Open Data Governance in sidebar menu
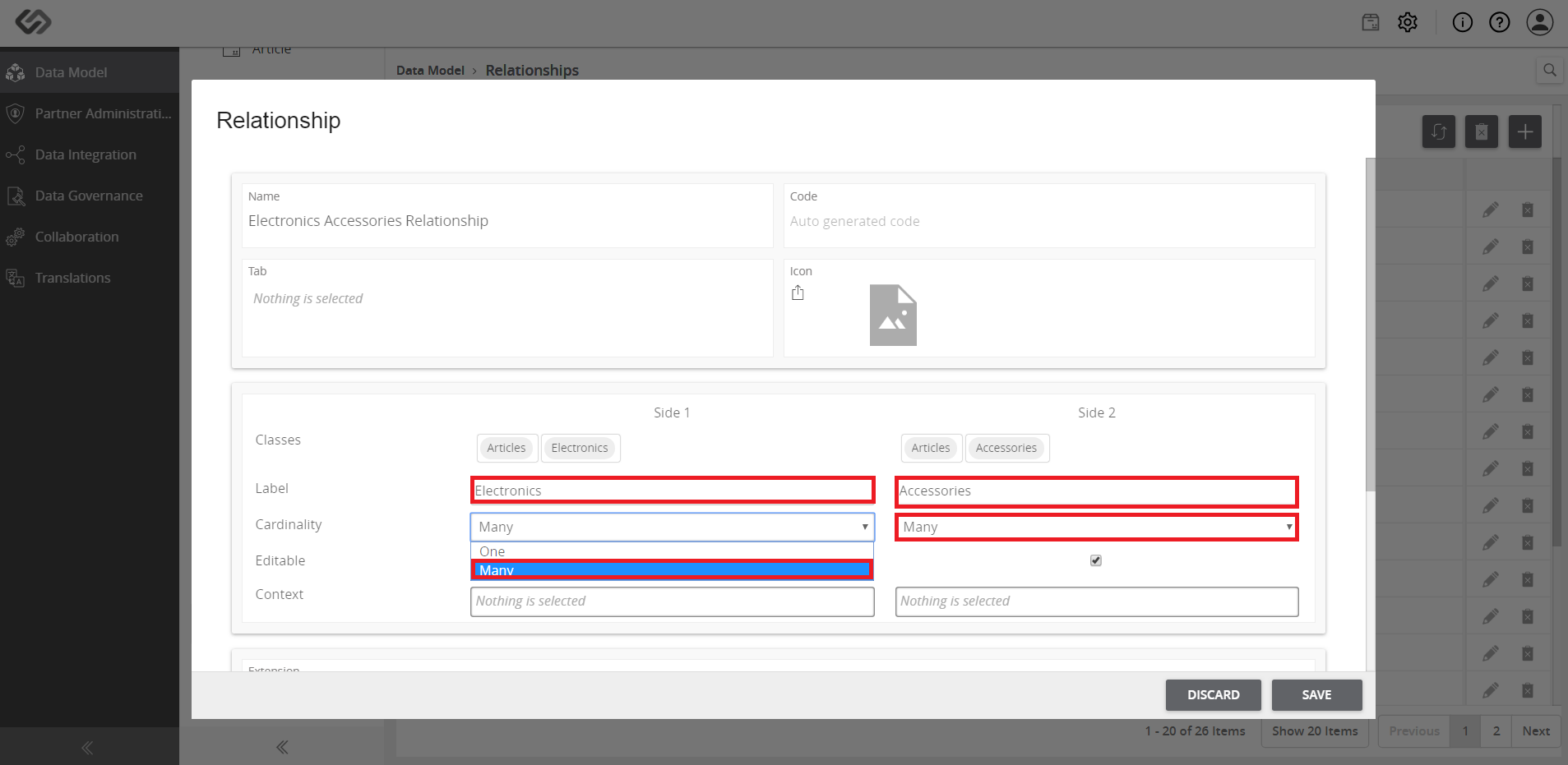 (90, 196)
